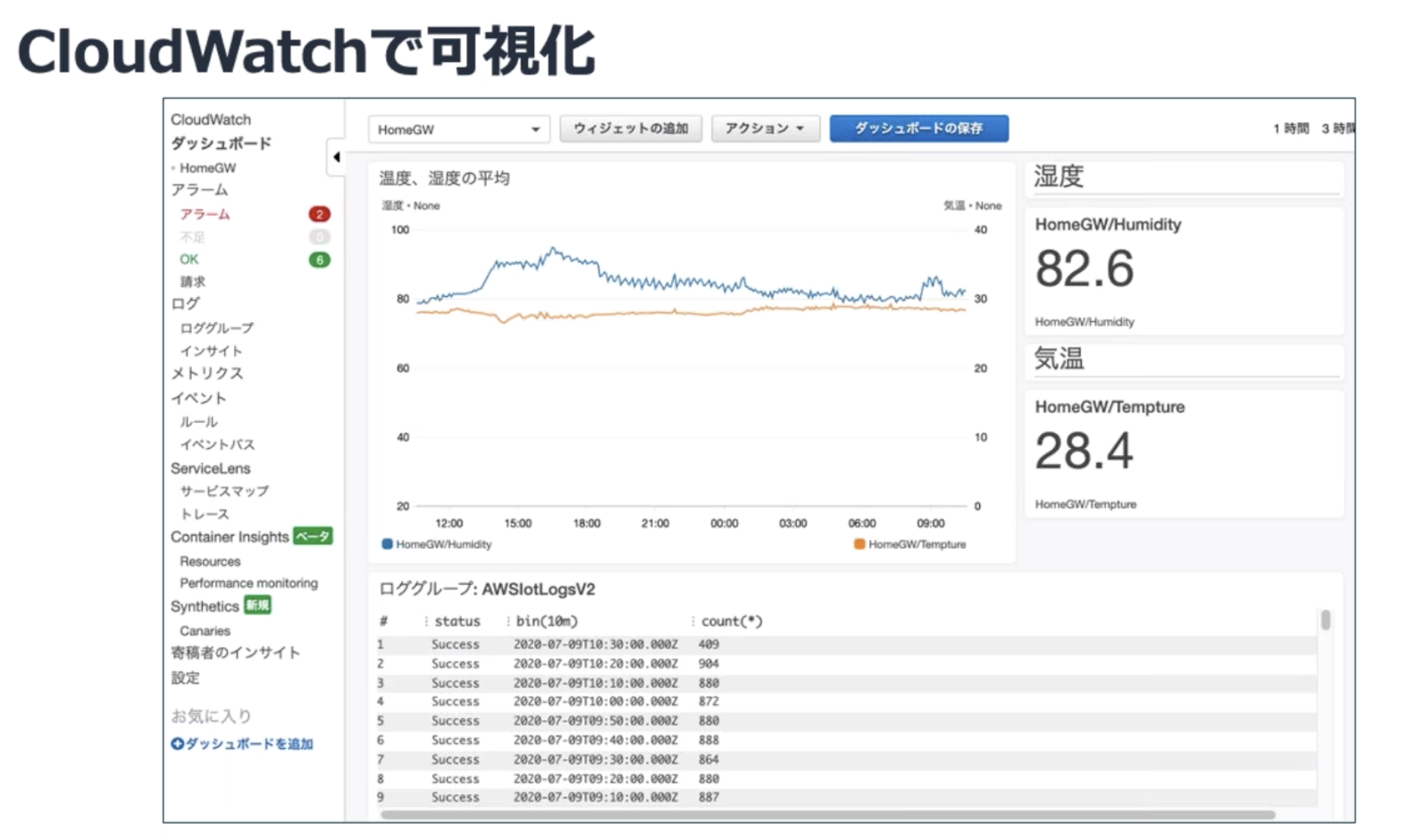1404x840 pixels.
Task: Open Container Insights in sidebar
Action: point(229,537)
